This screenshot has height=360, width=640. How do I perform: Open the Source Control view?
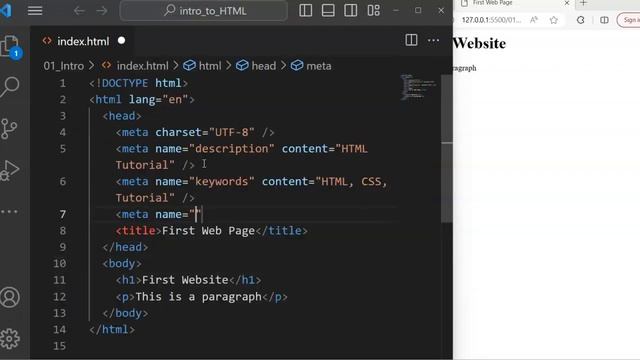[x=9, y=129]
